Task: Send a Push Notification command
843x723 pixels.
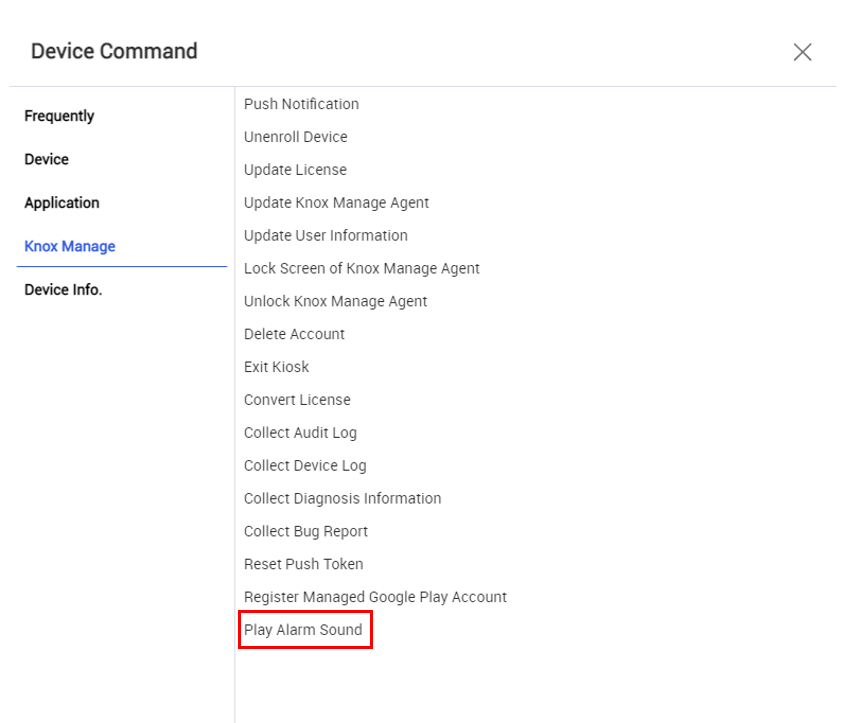Action: [x=301, y=104]
